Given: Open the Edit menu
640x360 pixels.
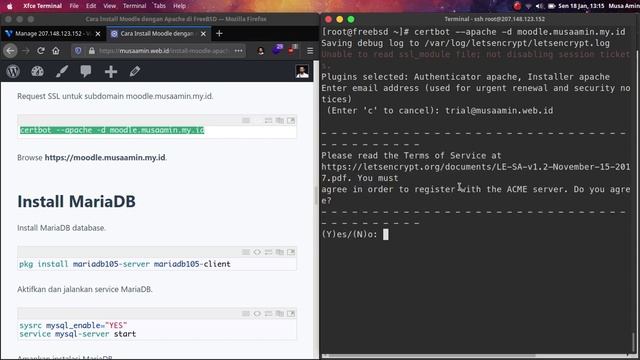Looking at the screenshot, I should (91, 6).
